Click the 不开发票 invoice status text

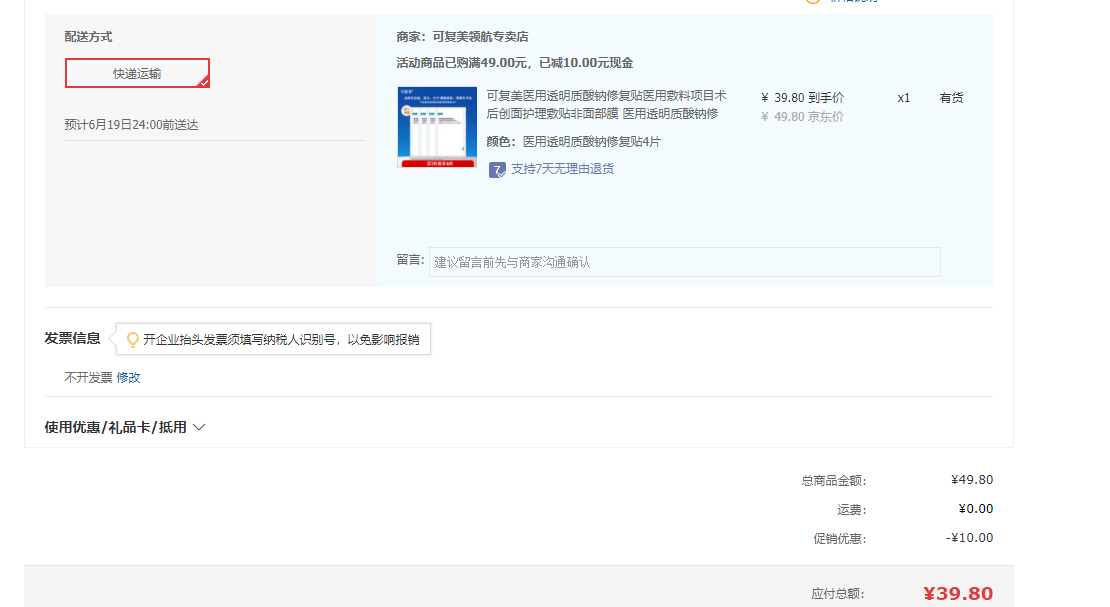[88, 378]
